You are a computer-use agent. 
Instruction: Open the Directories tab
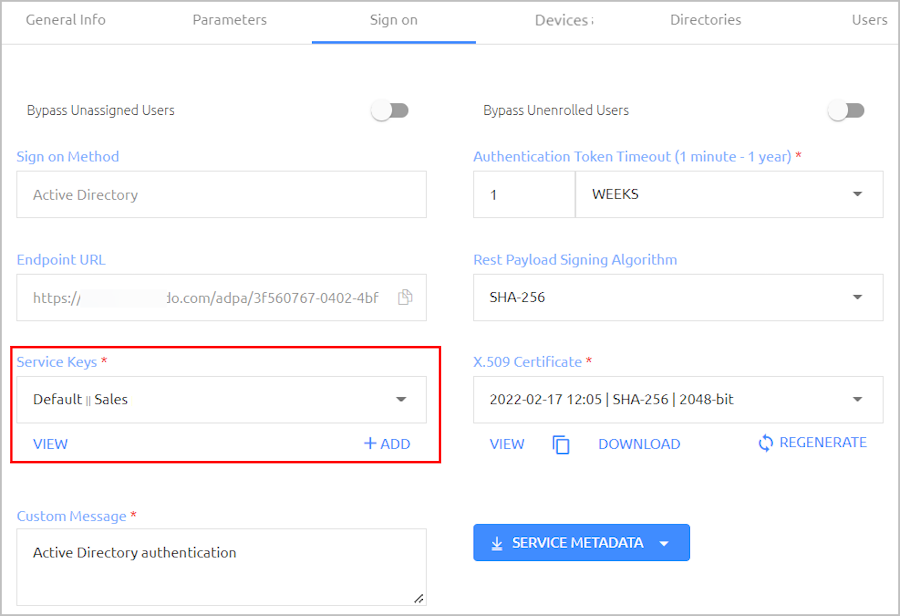[x=705, y=20]
